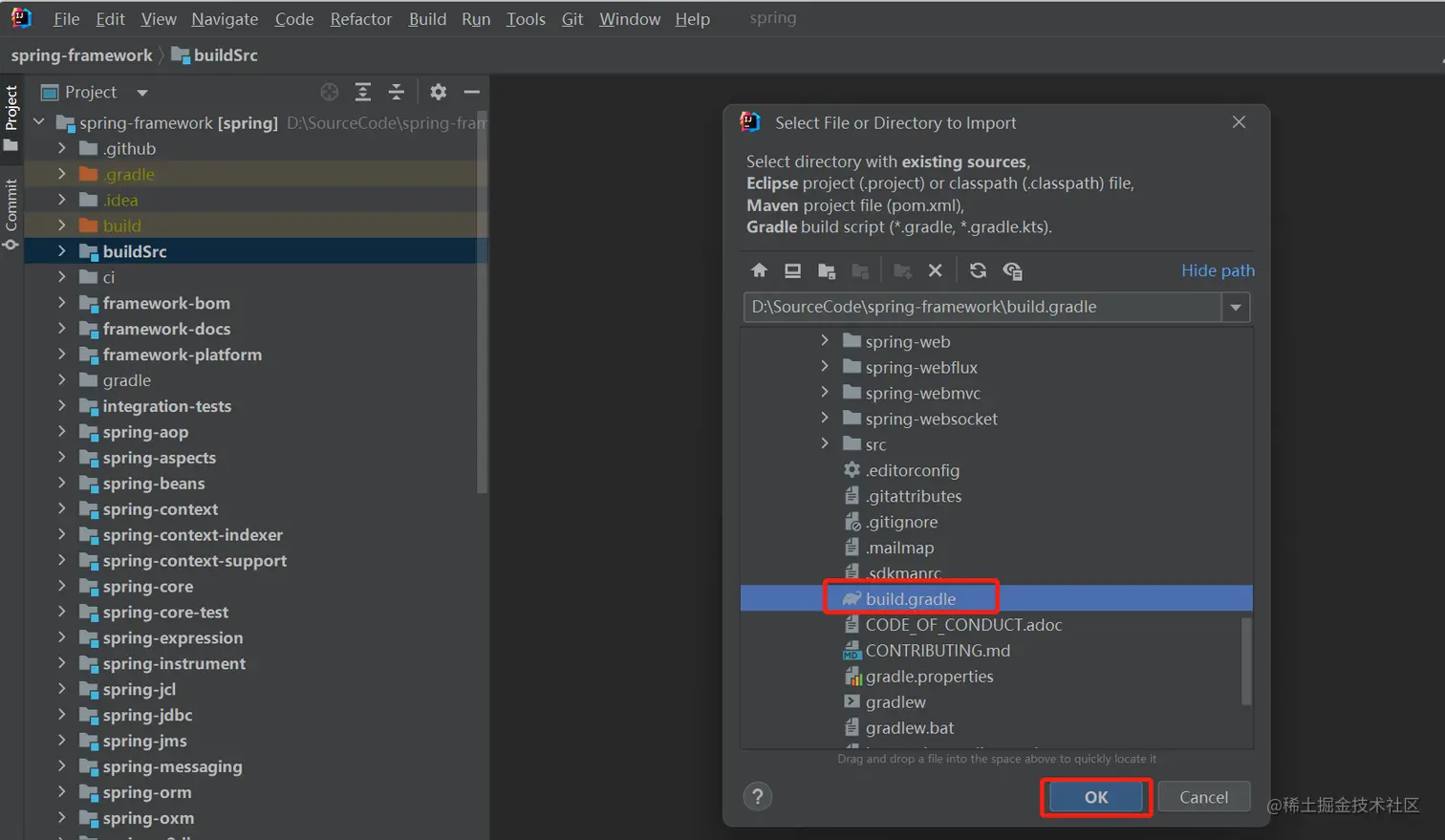Expand the spring-webflux folder in dialog
This screenshot has width=1445, height=840.
[825, 366]
